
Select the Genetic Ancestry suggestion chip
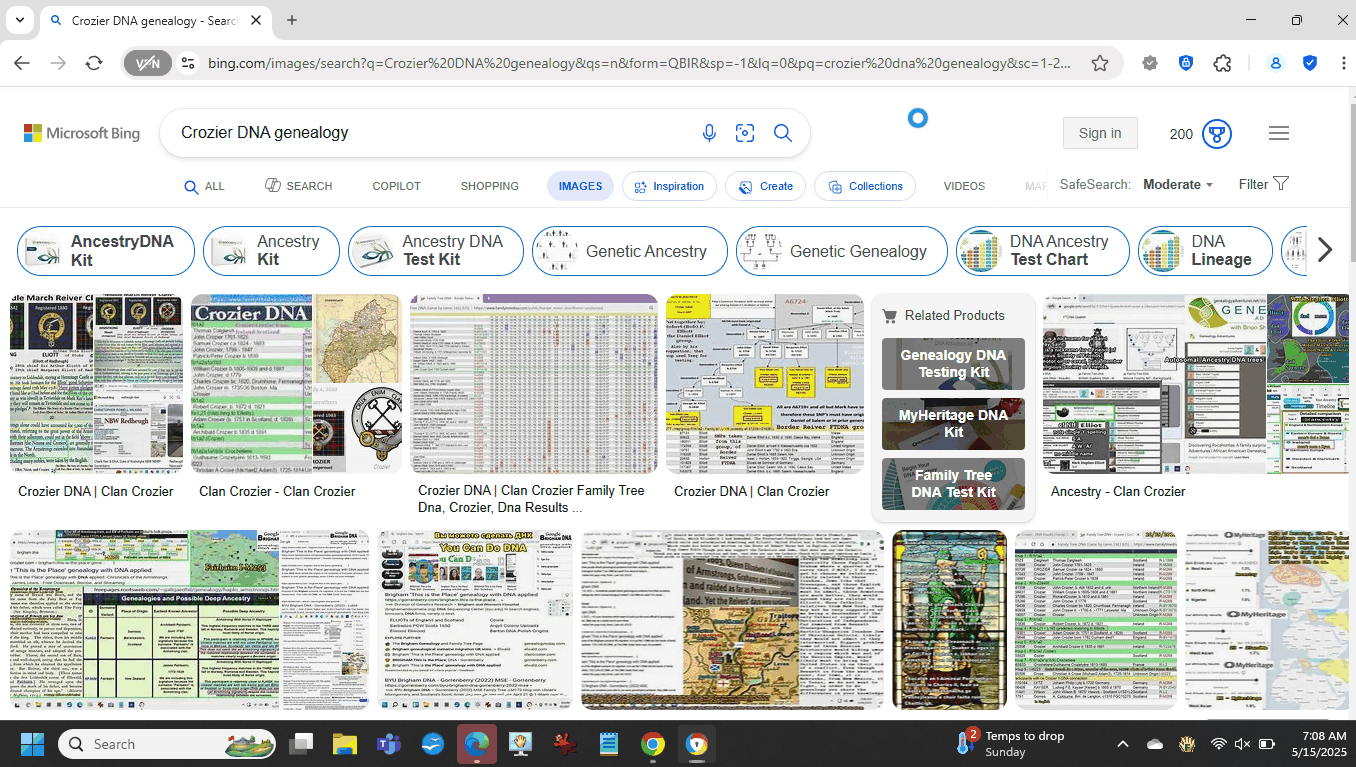pyautogui.click(x=630, y=250)
